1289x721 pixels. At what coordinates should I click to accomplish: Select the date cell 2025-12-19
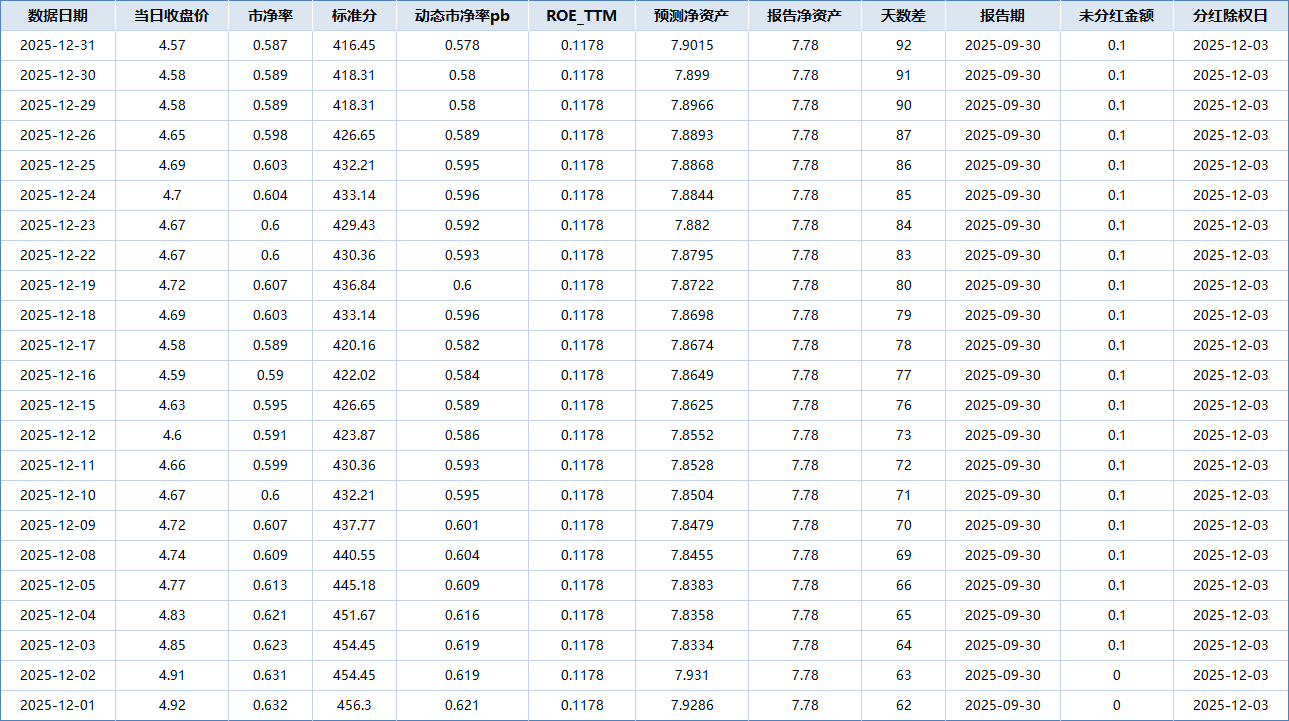[58, 285]
